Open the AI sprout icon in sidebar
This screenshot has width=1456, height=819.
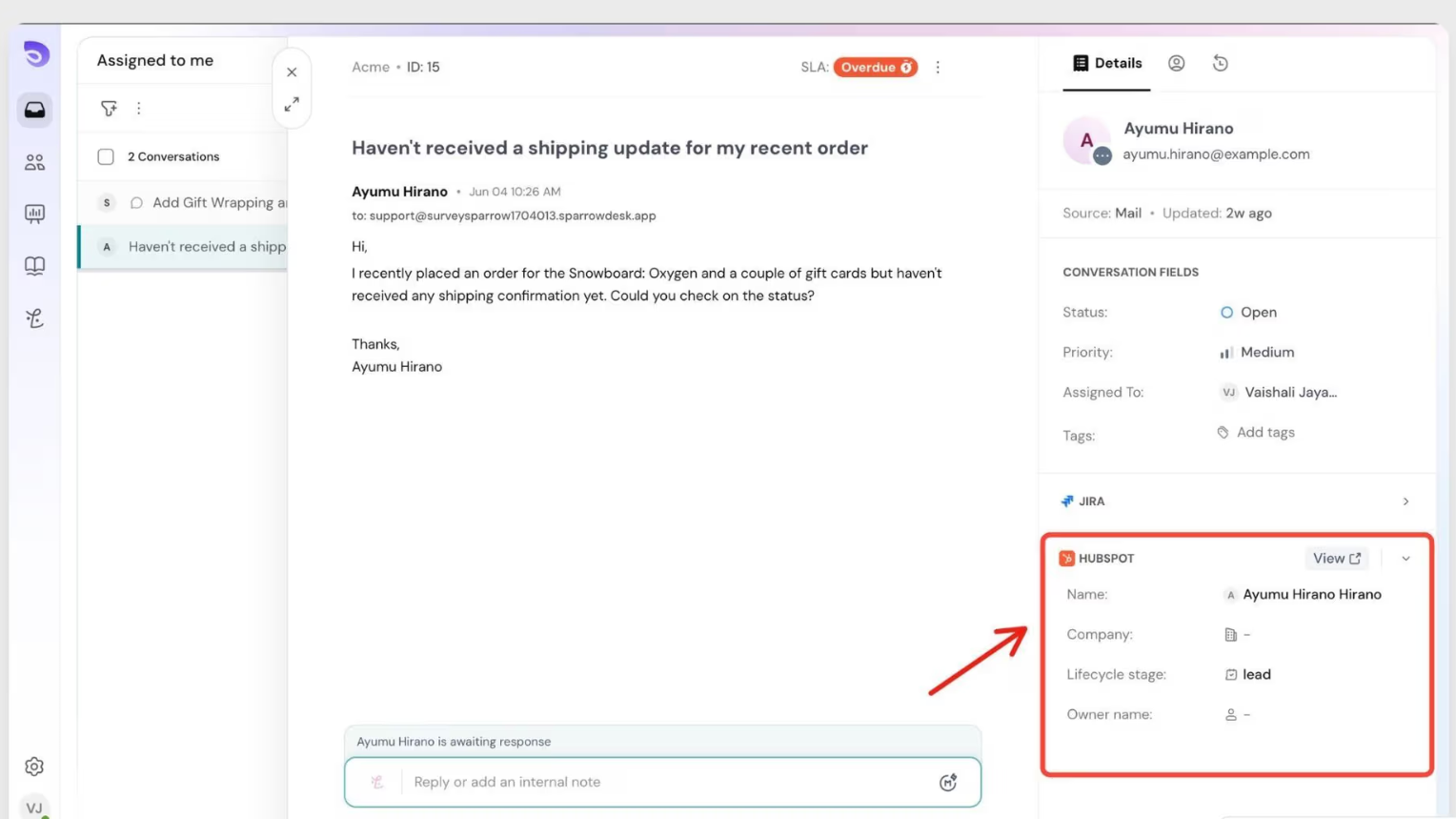click(34, 318)
